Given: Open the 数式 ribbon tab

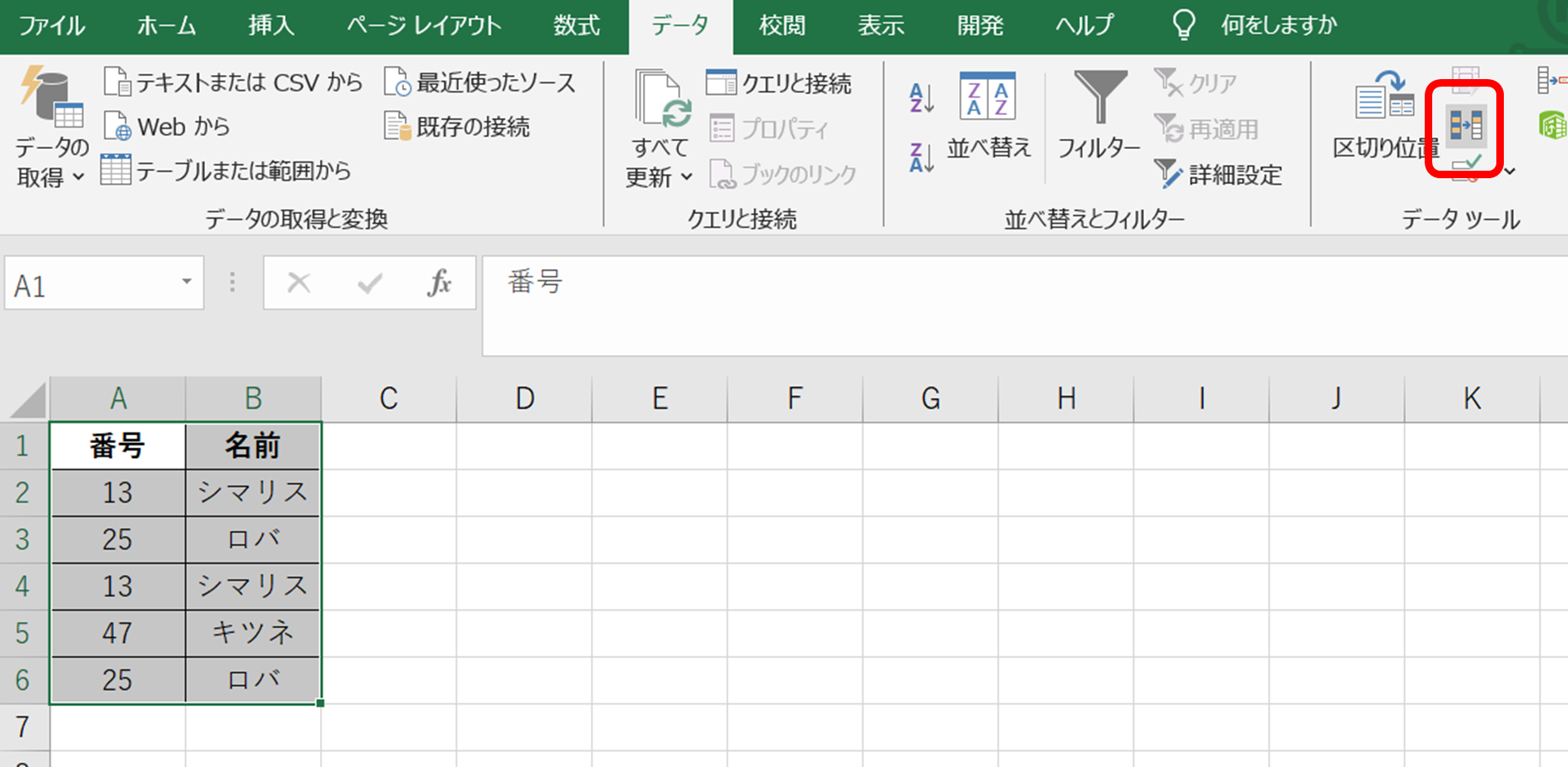Looking at the screenshot, I should coord(576,26).
